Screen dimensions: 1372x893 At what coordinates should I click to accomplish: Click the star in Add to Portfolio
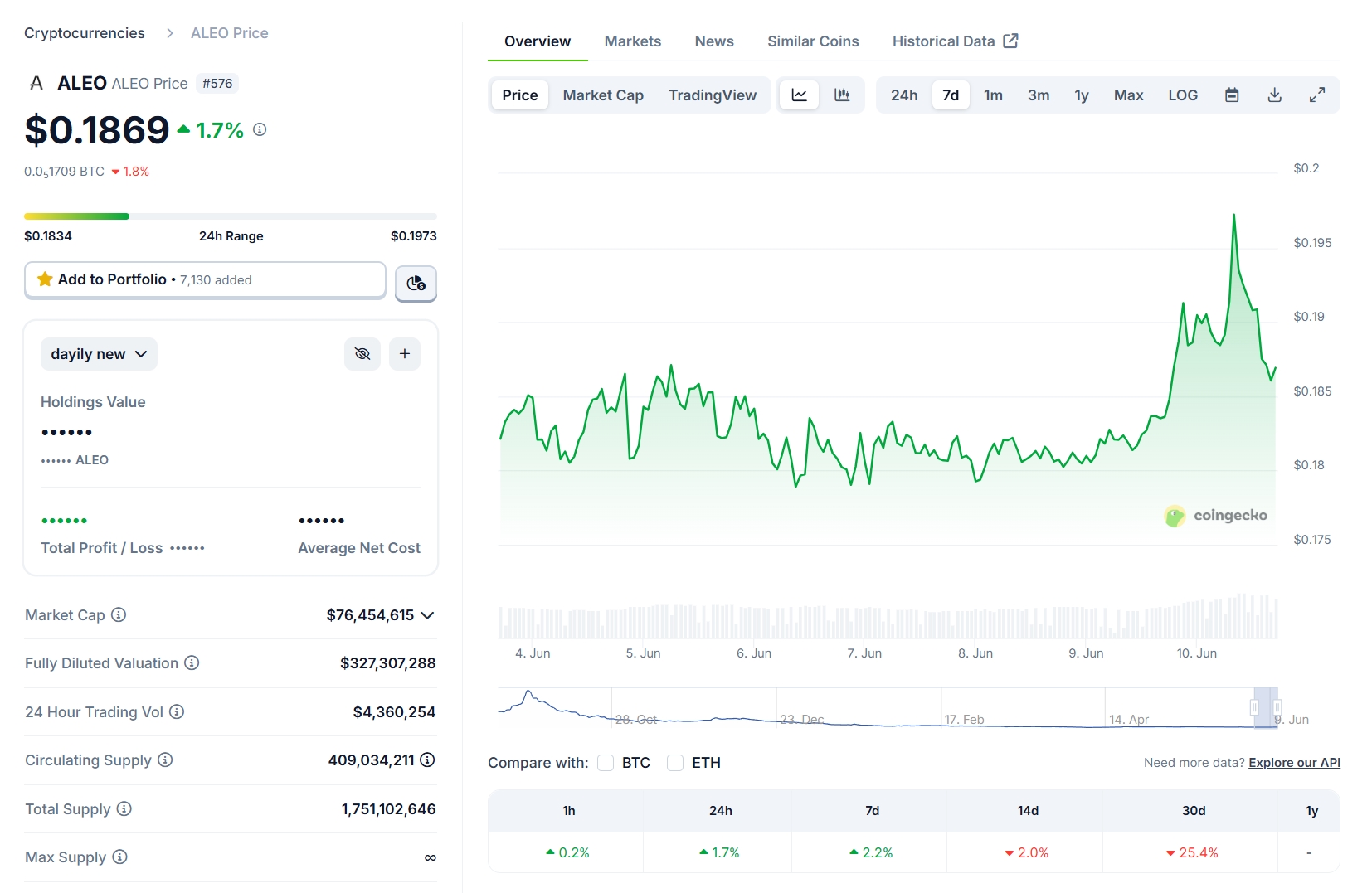pos(45,279)
